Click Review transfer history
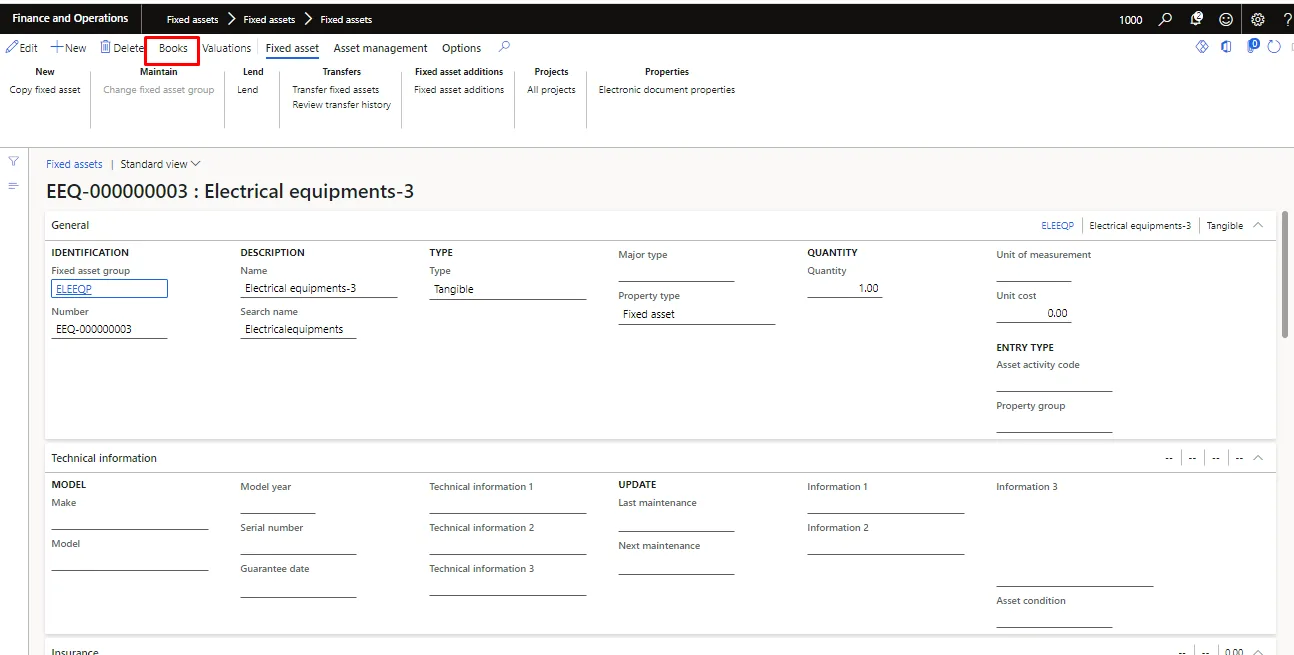The height and width of the screenshot is (655, 1294). point(341,105)
